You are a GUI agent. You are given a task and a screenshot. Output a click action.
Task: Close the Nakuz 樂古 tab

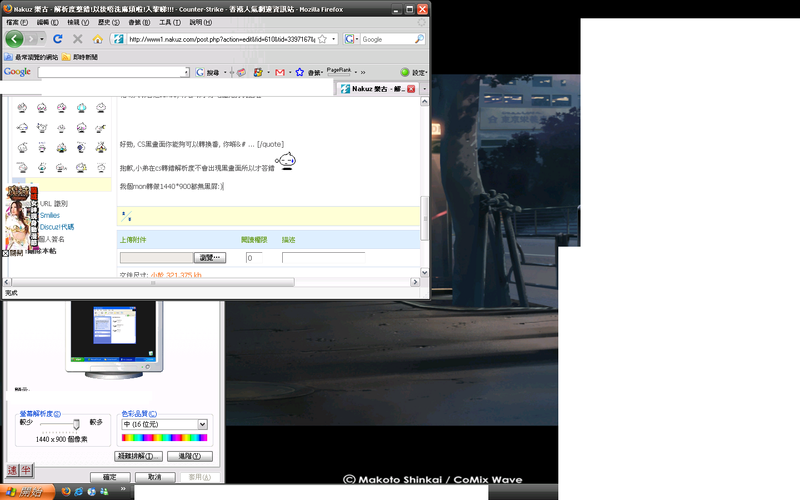pos(411,89)
